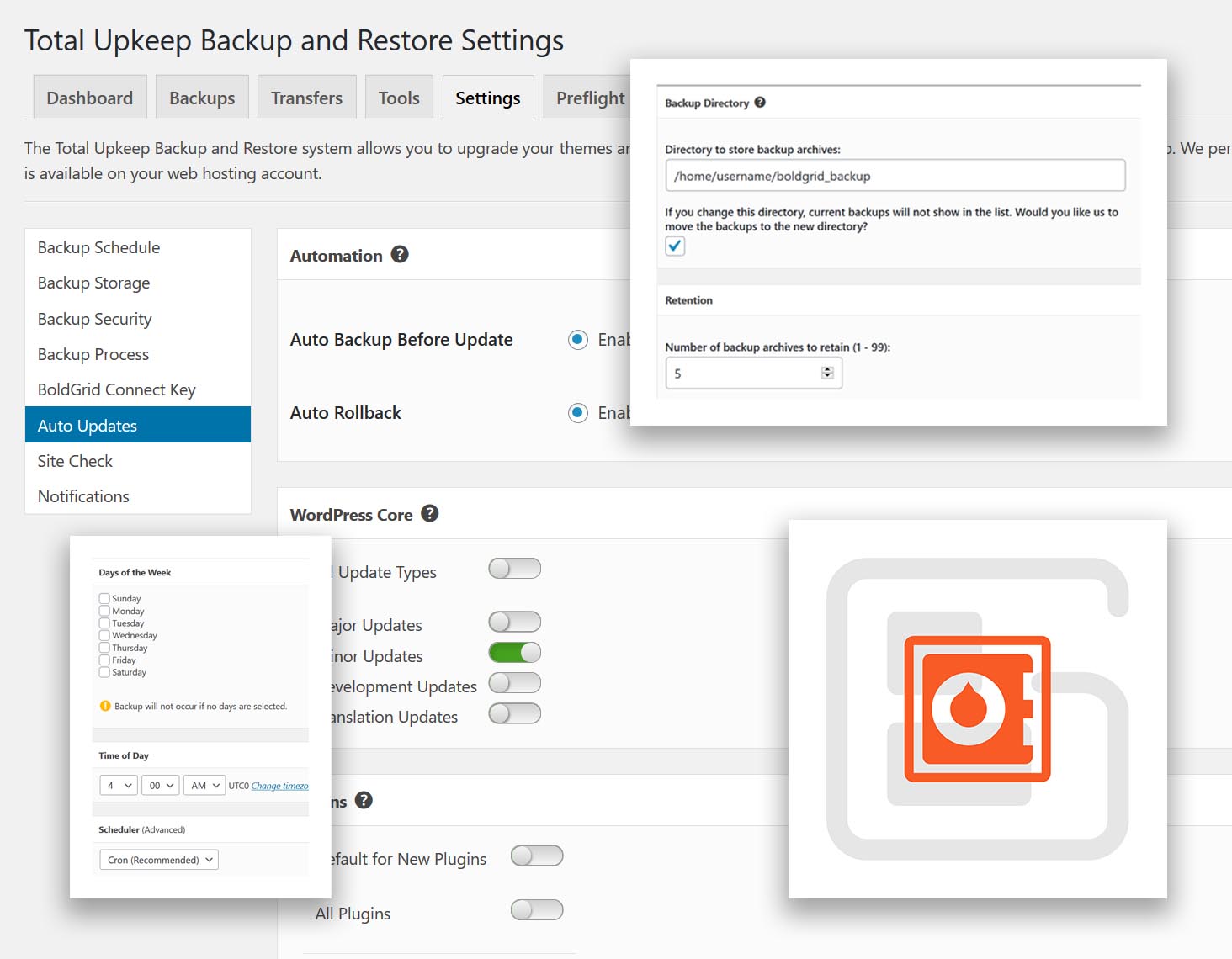The width and height of the screenshot is (1232, 959).
Task: Open the Backups tab
Action: 202,98
